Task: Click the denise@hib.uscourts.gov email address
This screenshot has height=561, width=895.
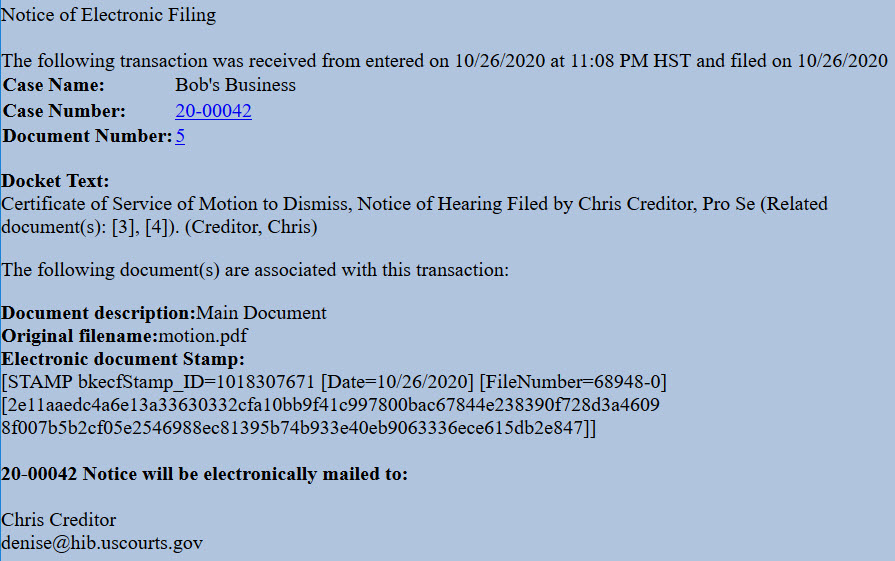Action: (102, 543)
